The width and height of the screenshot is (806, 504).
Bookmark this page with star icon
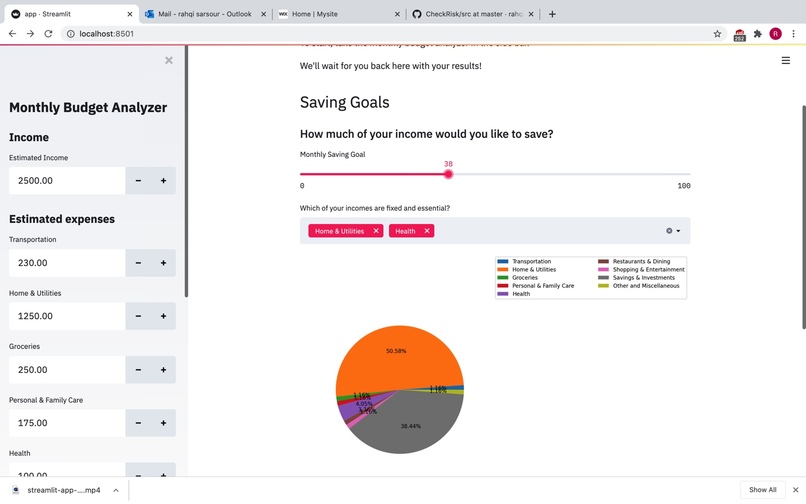click(717, 34)
